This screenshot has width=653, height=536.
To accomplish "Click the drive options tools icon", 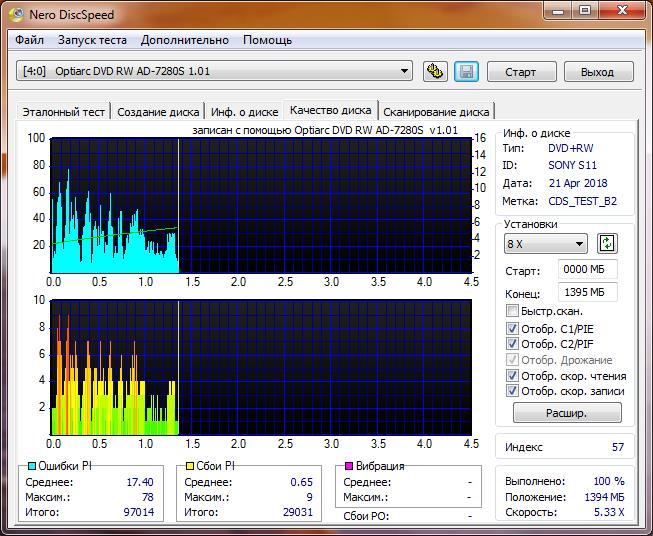I will pos(434,71).
